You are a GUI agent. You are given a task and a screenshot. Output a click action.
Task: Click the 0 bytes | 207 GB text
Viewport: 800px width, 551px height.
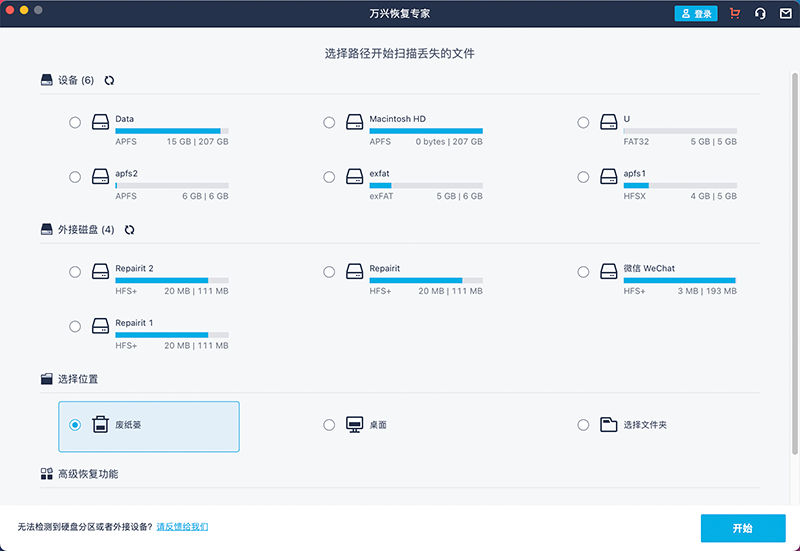point(449,142)
